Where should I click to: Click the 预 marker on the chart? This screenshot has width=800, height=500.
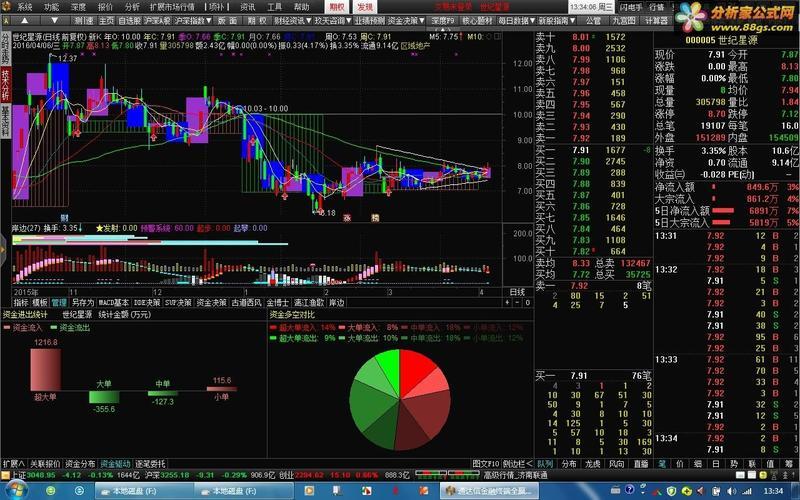click(375, 218)
